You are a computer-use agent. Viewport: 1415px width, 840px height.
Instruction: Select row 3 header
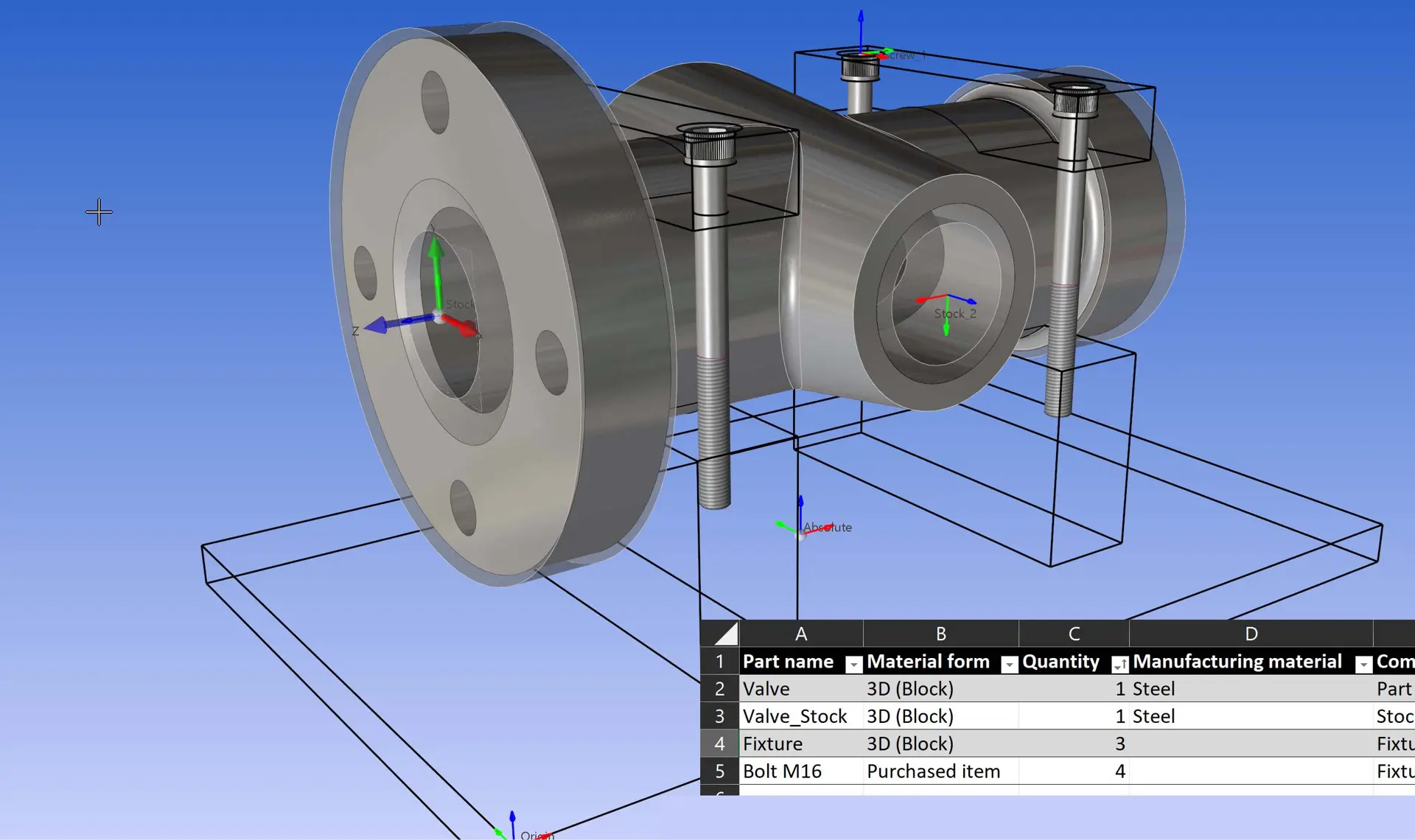[720, 716]
